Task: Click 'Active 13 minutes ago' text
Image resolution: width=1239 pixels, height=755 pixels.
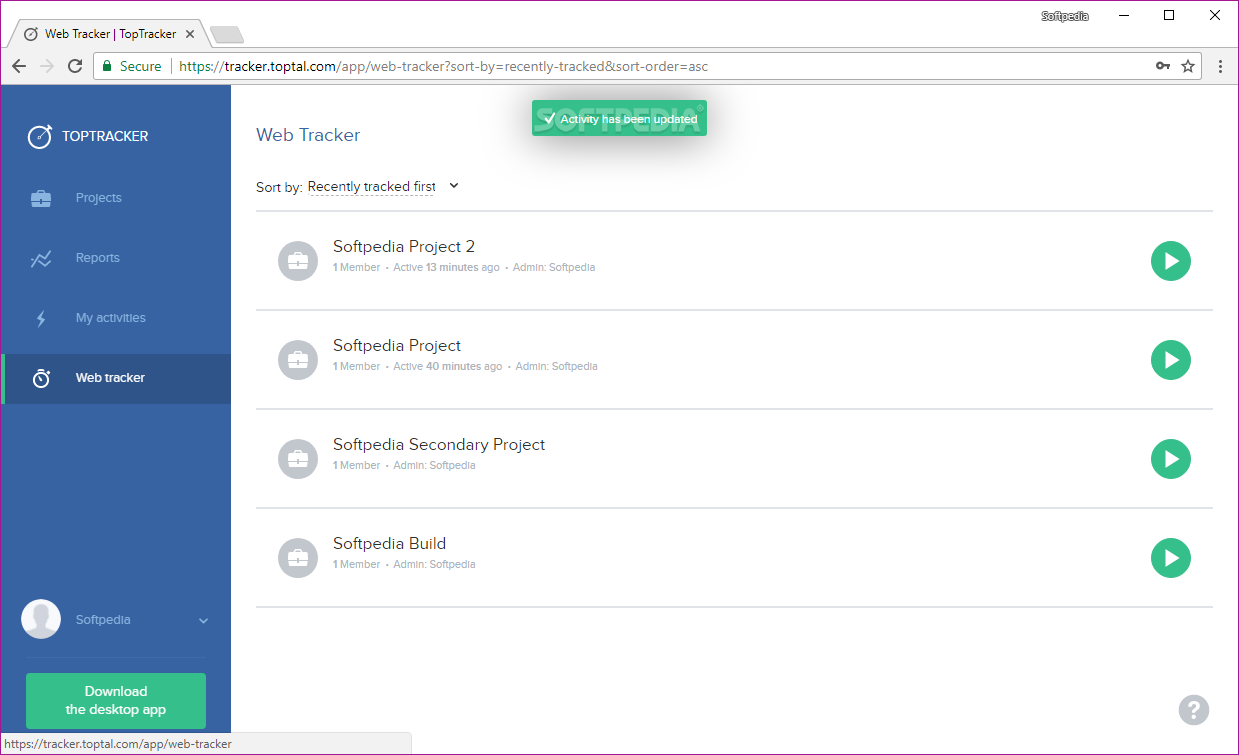Action: tap(446, 268)
